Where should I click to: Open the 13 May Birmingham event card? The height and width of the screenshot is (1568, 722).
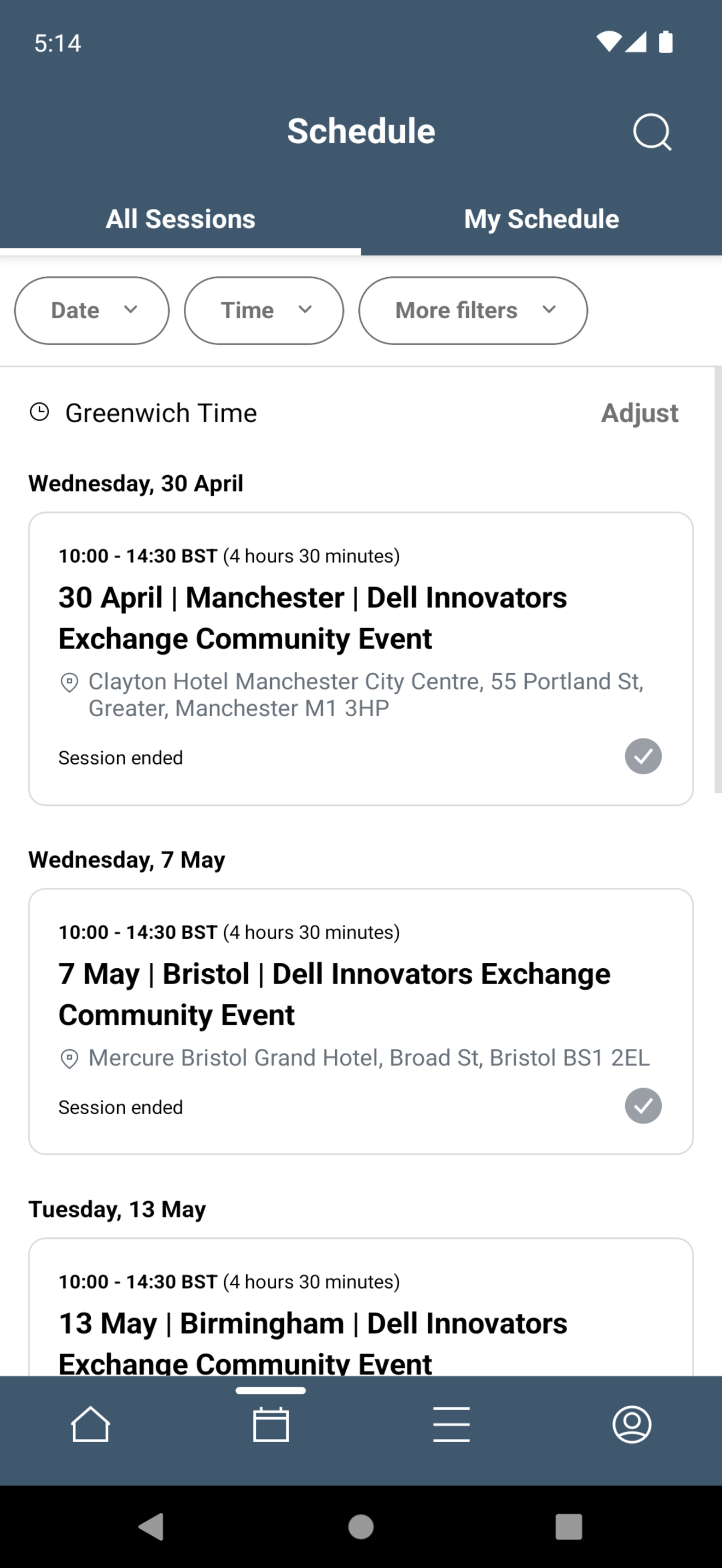coord(361,1306)
